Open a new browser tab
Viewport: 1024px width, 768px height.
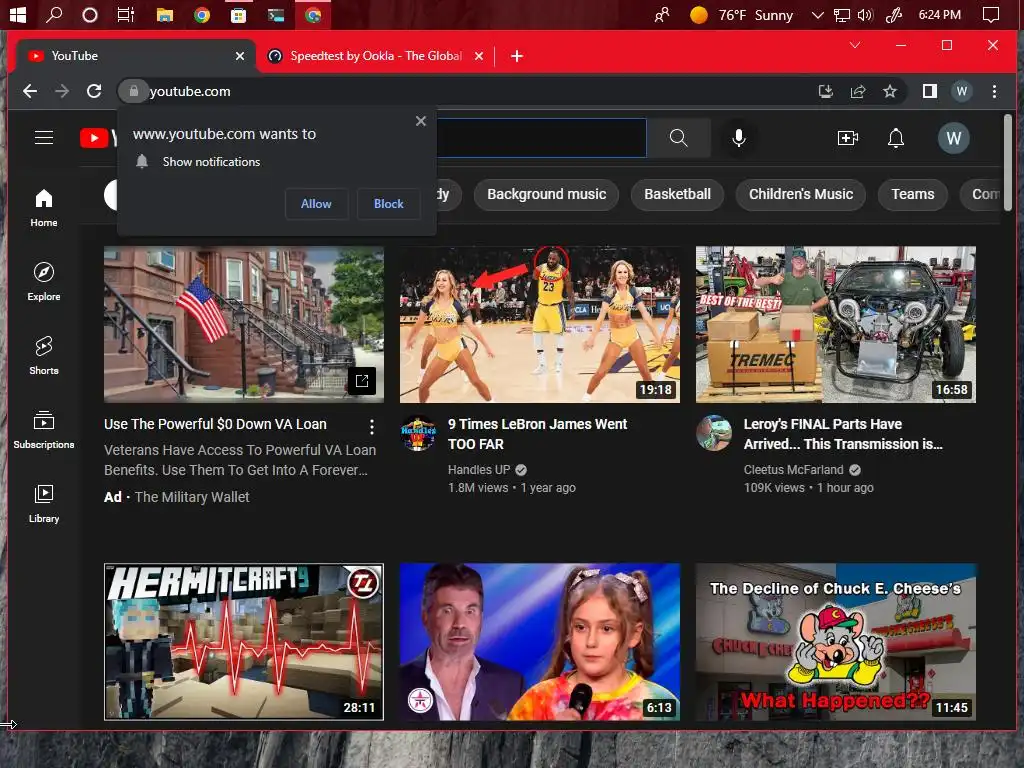pos(517,56)
